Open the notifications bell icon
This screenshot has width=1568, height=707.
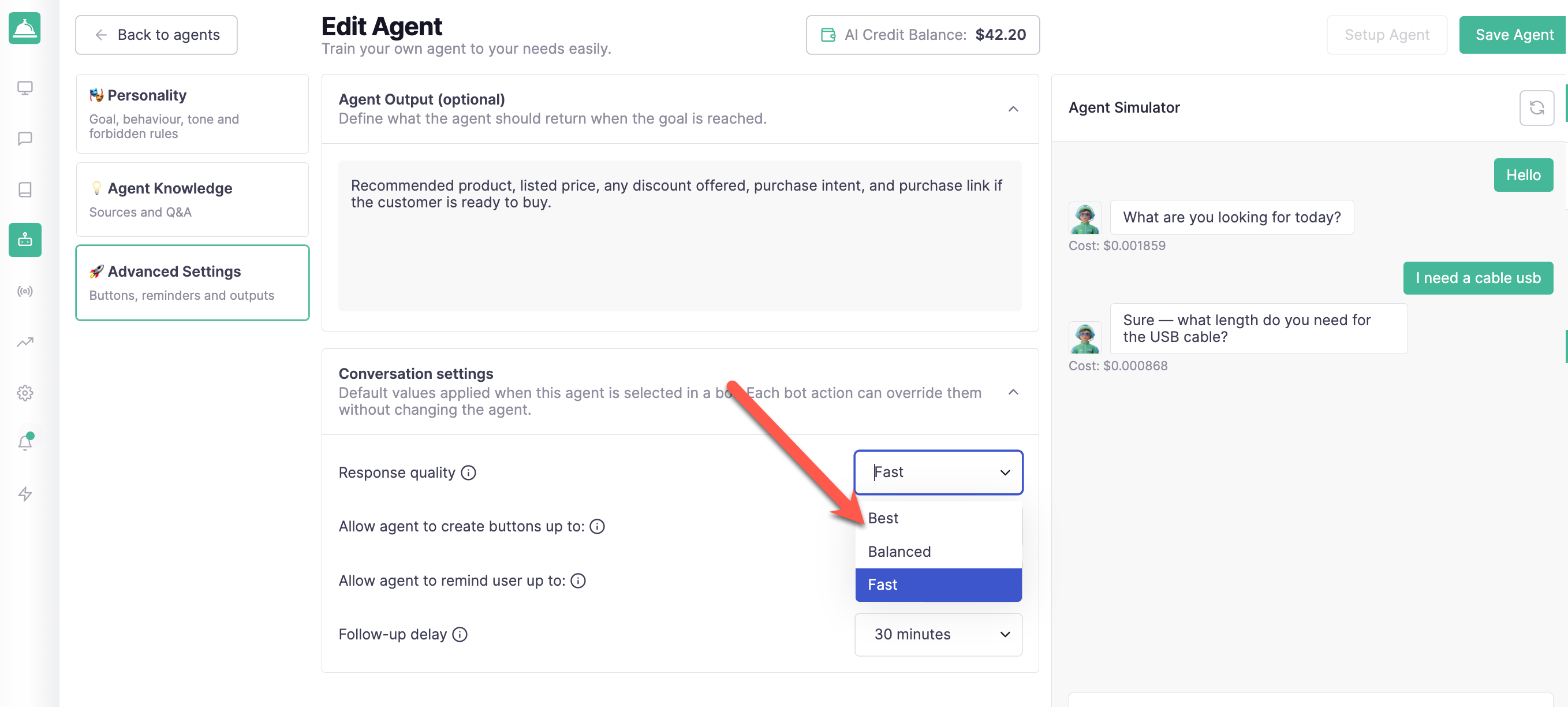point(25,442)
